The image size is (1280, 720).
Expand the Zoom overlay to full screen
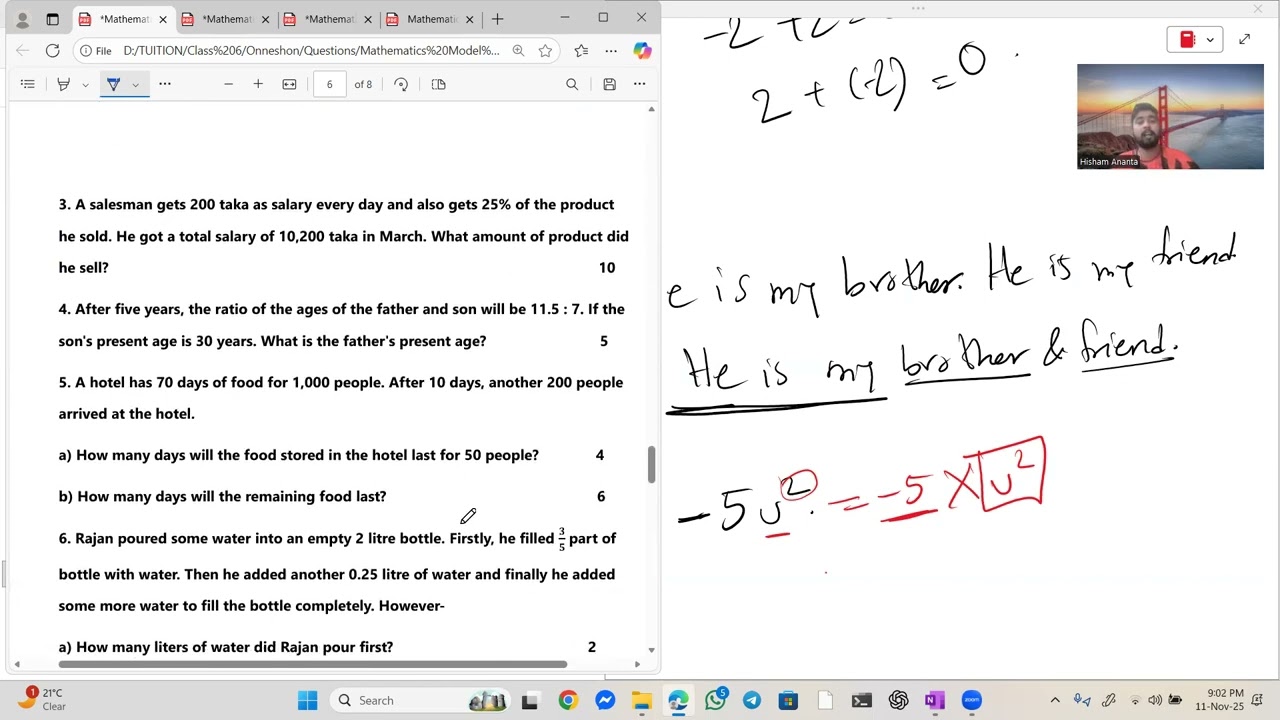pyautogui.click(x=1244, y=40)
